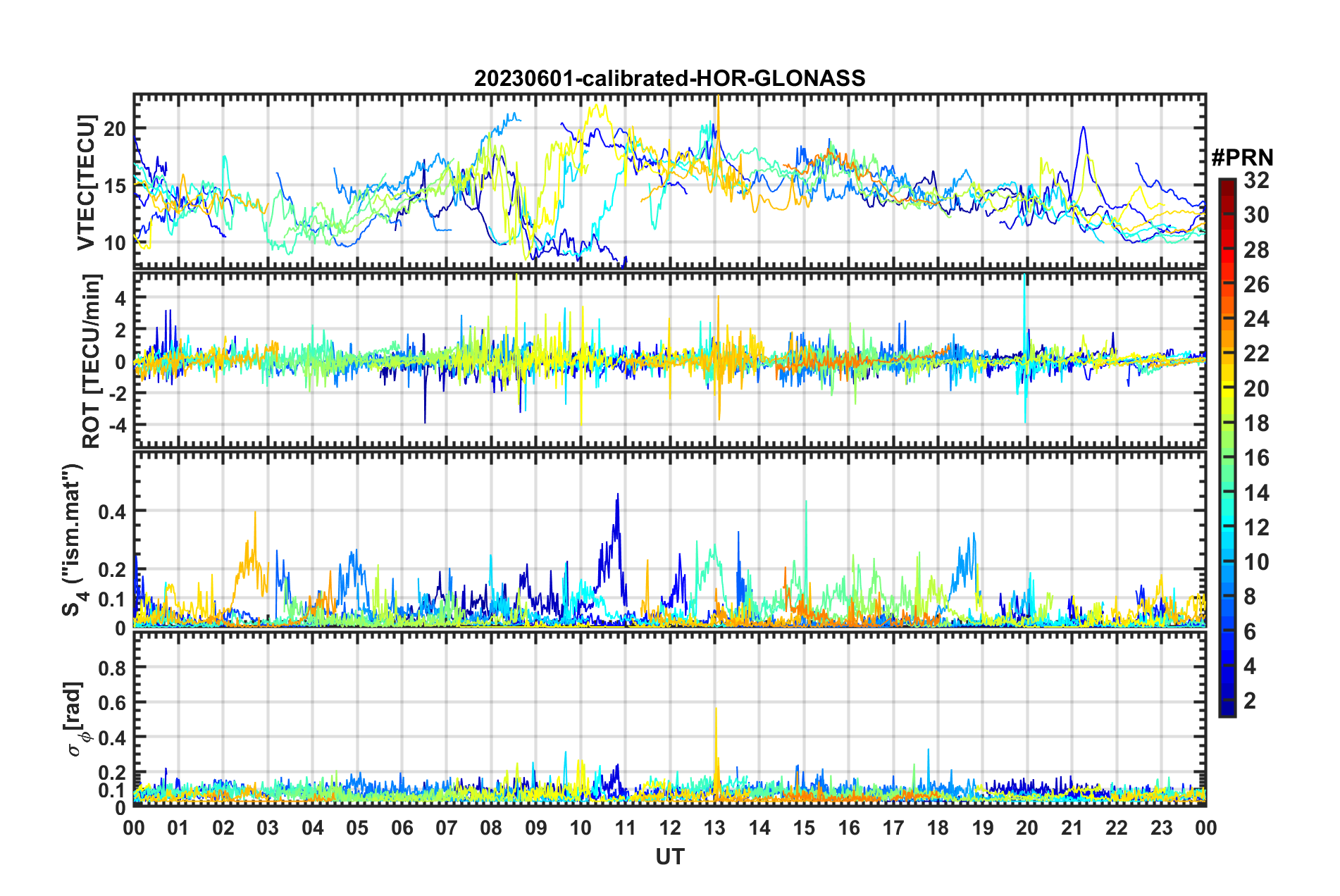Image resolution: width=1340 pixels, height=896 pixels.
Task: Select the -4 tick on ROT axis
Action: pyautogui.click(x=117, y=425)
